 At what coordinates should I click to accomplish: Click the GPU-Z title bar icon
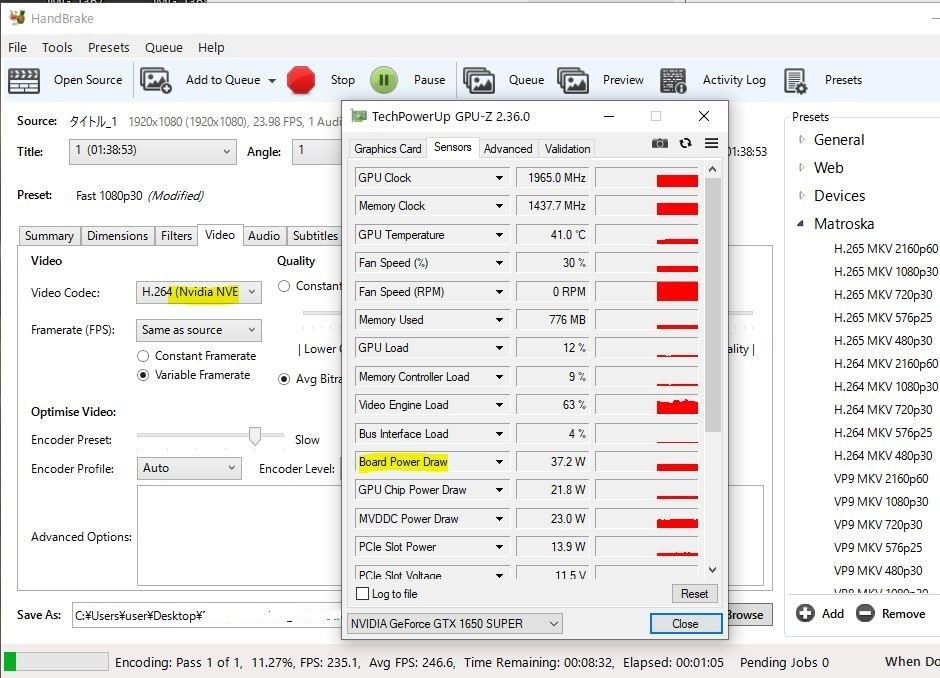point(358,116)
